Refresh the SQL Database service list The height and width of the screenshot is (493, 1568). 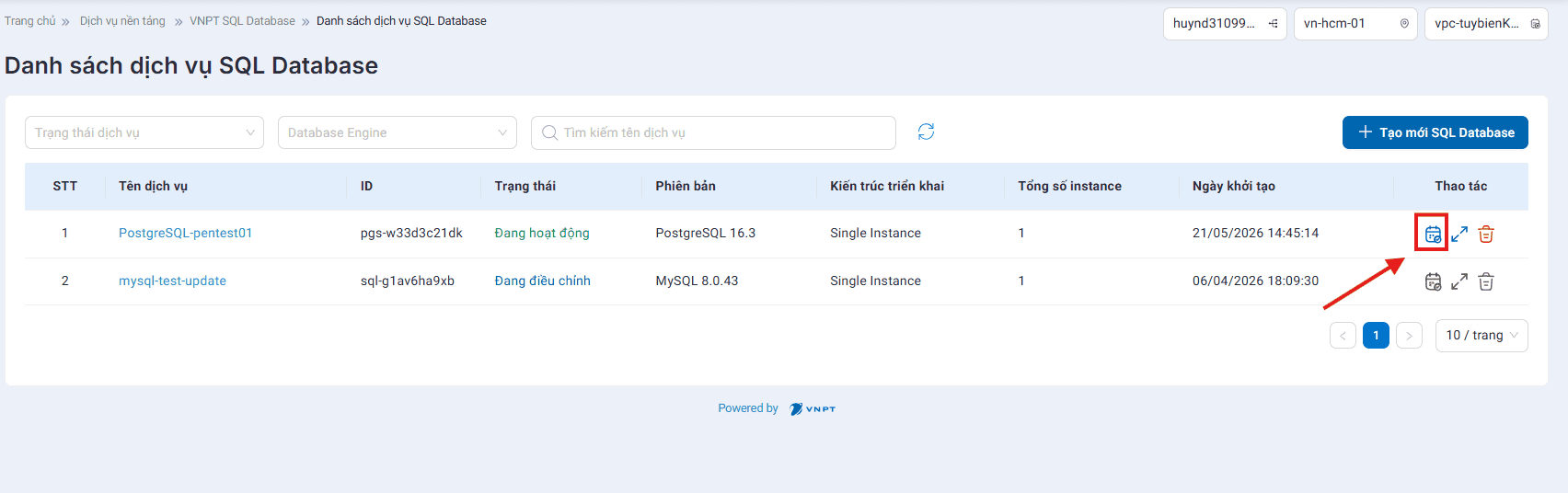click(x=926, y=132)
